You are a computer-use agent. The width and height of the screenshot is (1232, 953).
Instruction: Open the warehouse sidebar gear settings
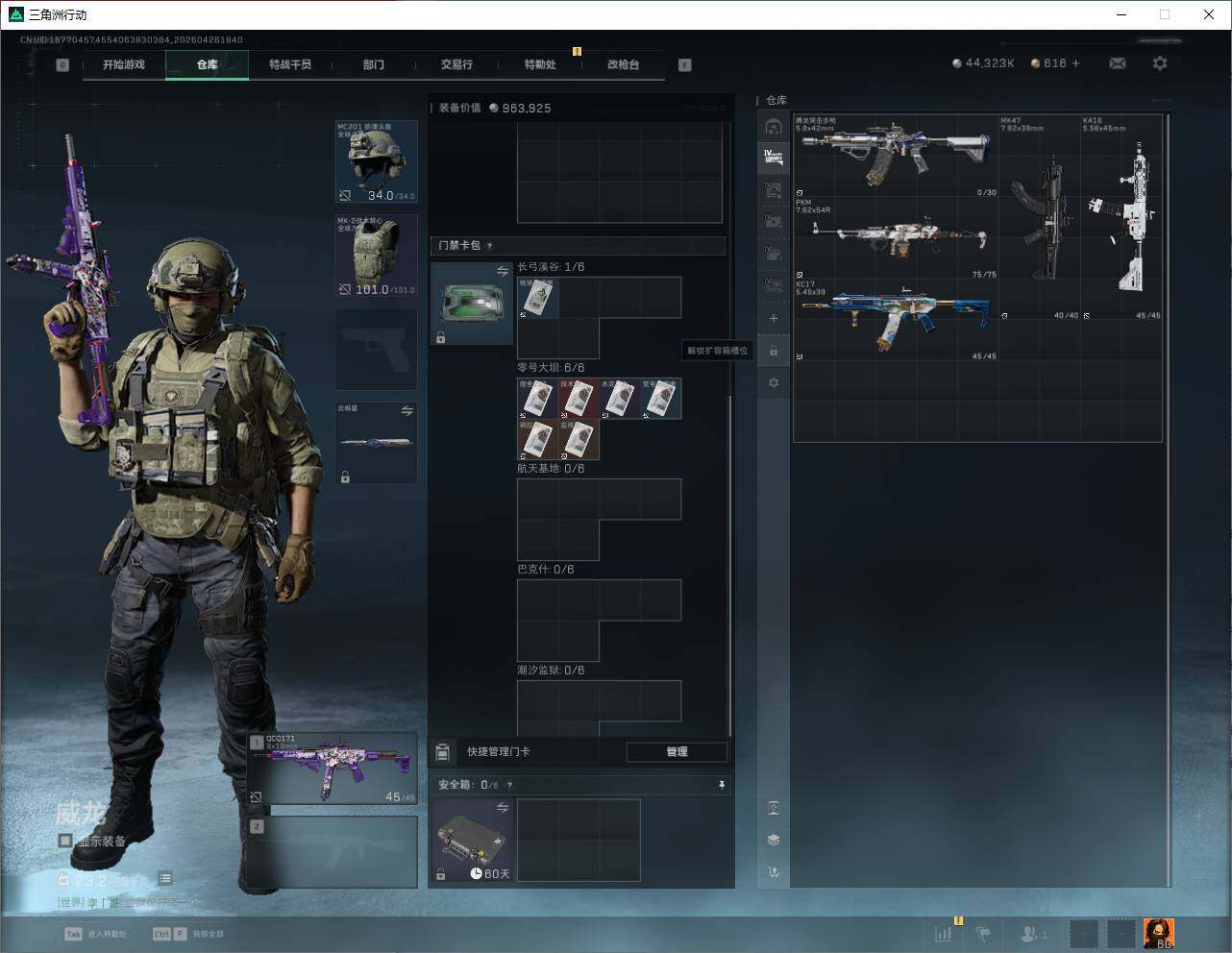pos(774,383)
